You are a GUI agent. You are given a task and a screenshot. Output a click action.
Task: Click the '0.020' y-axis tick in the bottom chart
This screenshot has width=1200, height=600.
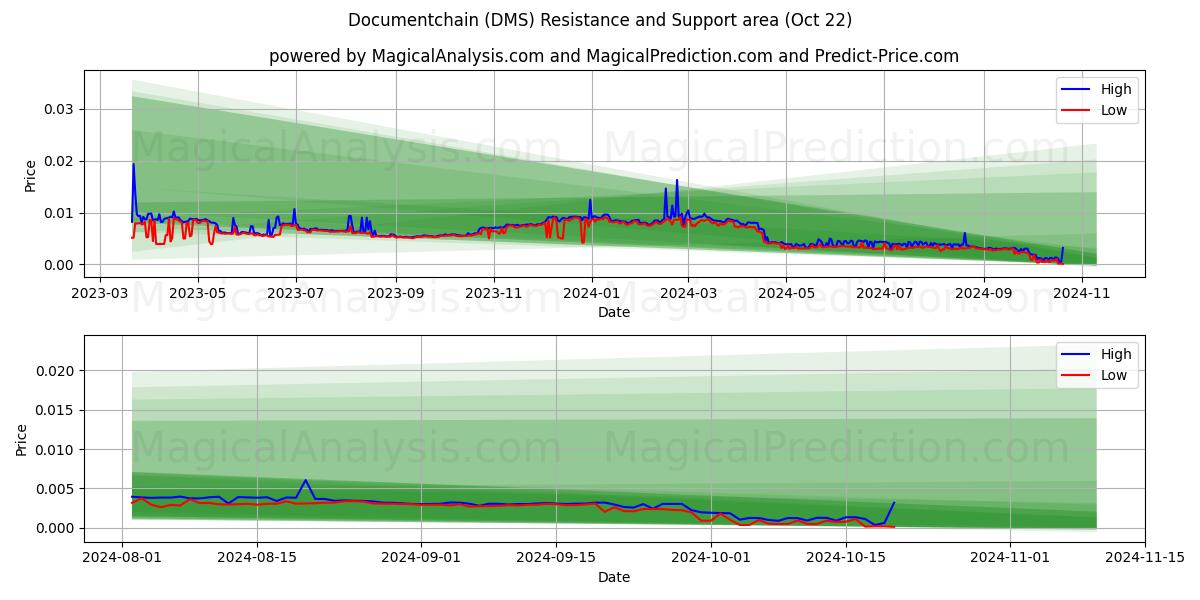pos(55,371)
